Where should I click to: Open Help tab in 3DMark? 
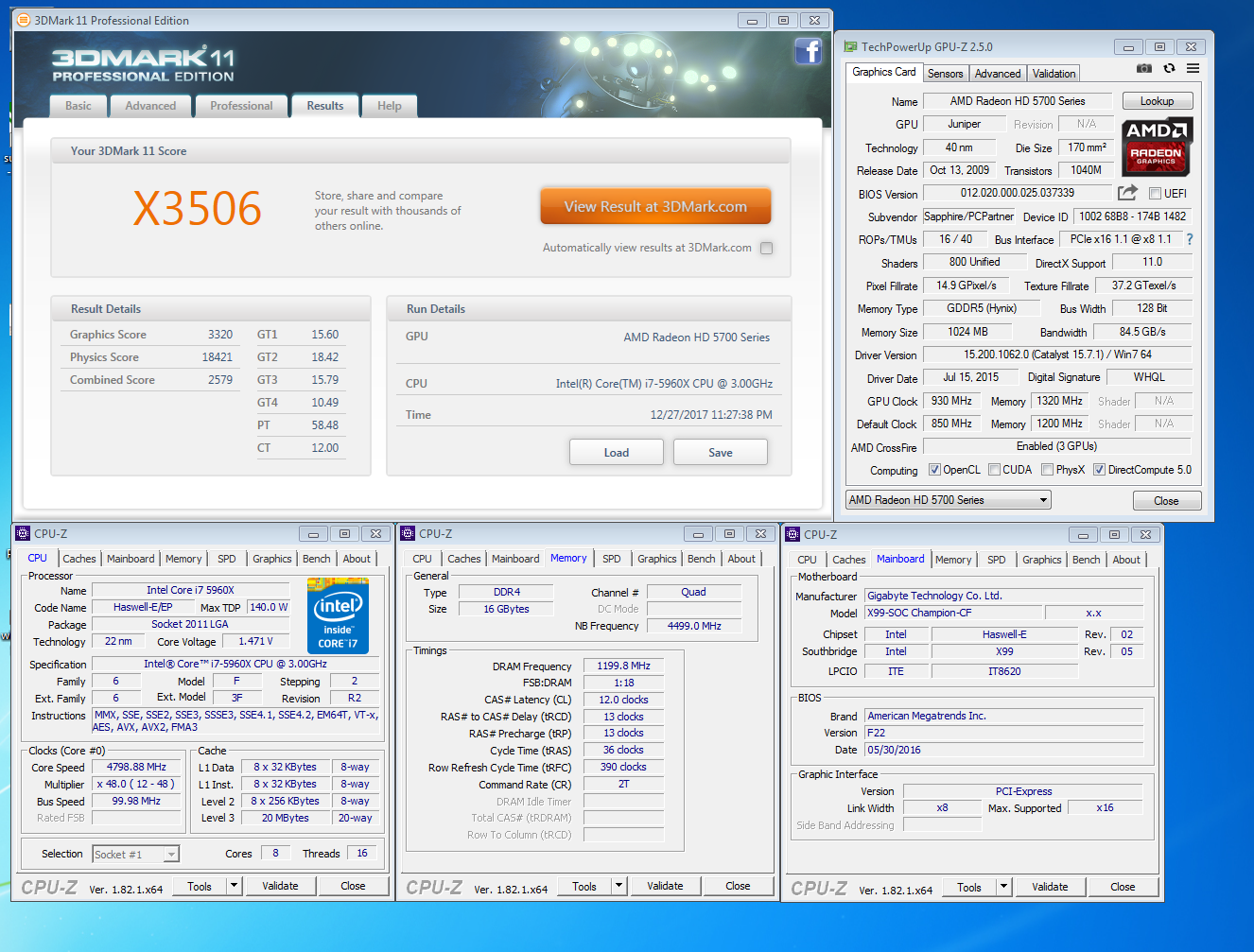pyautogui.click(x=390, y=106)
